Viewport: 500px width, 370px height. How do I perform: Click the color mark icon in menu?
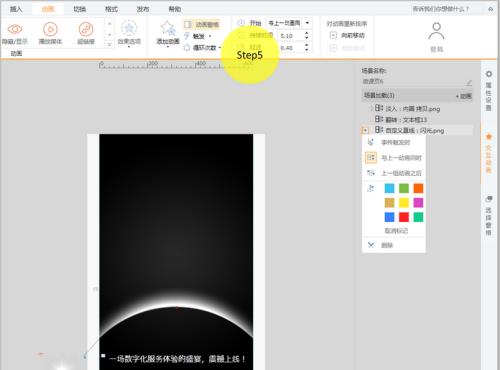tap(371, 188)
